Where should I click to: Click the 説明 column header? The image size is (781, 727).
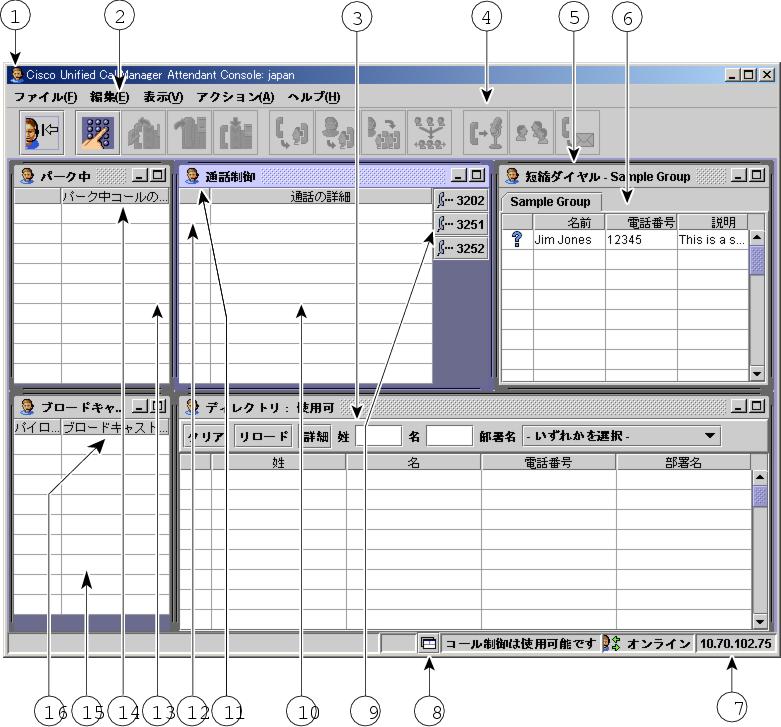point(713,222)
